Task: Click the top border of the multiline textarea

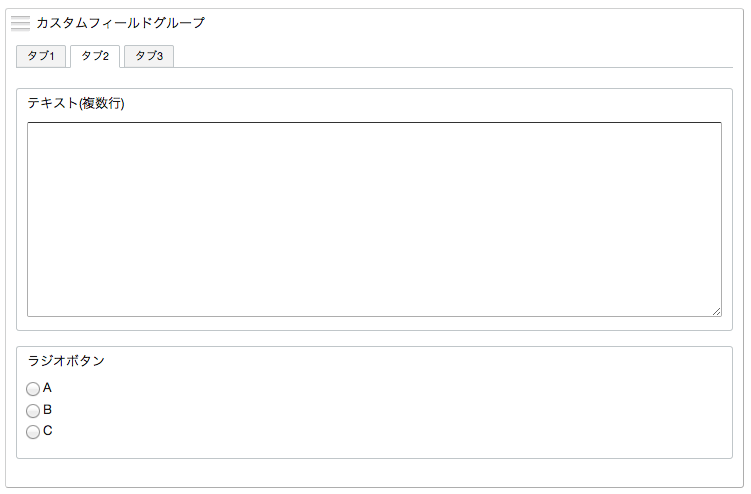Action: (375, 123)
